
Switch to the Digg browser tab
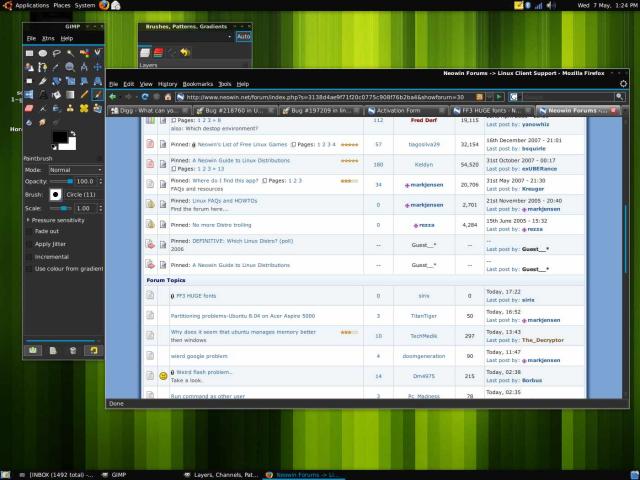(150, 111)
